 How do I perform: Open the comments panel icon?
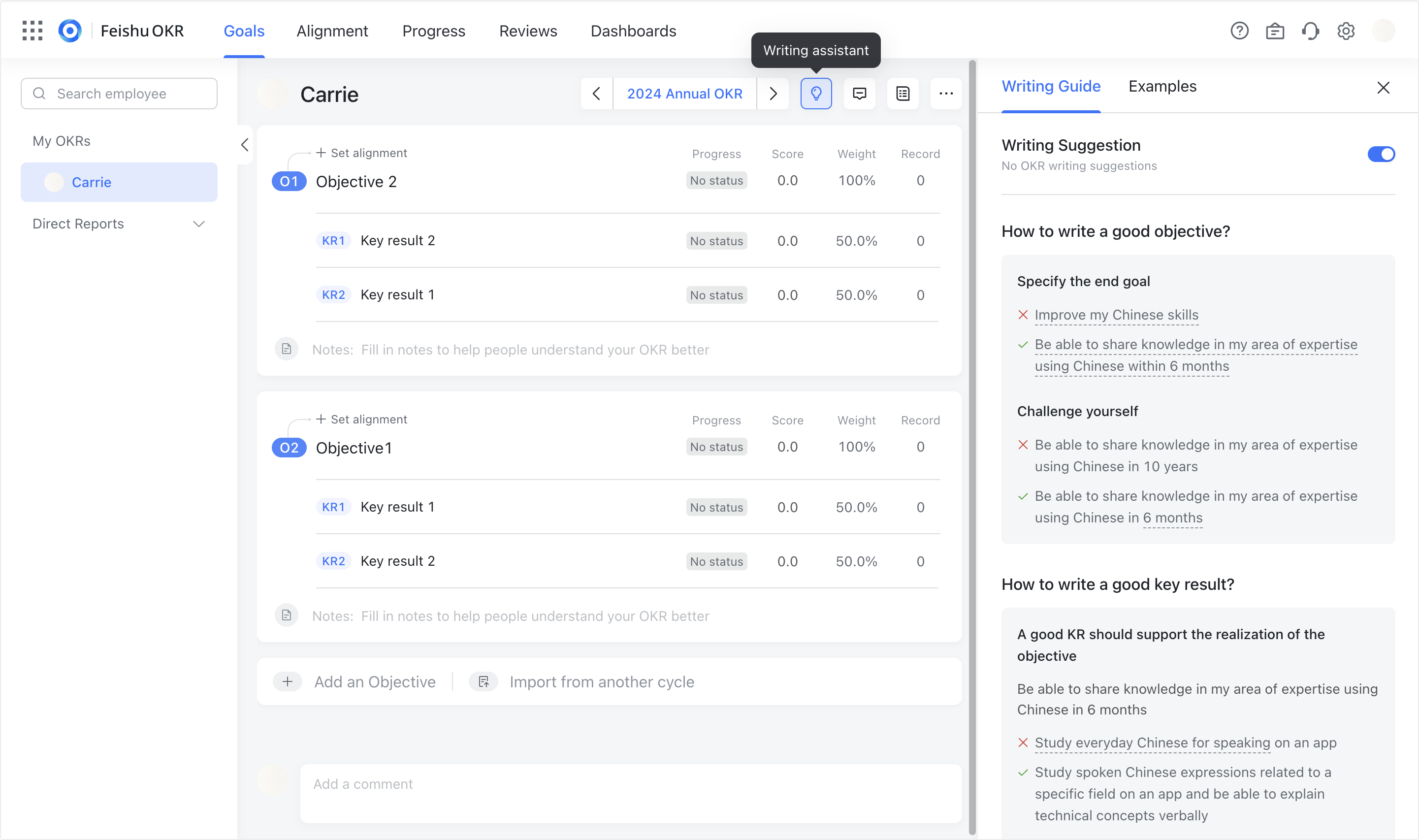pyautogui.click(x=859, y=94)
